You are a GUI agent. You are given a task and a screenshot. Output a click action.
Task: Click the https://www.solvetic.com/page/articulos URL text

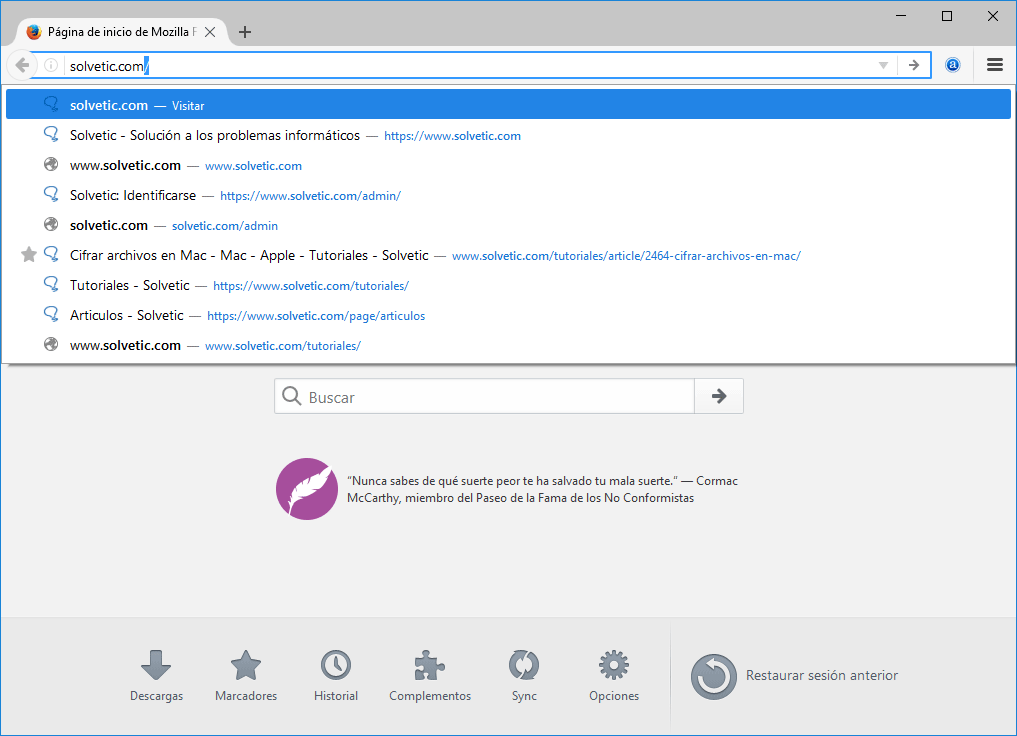[x=316, y=316]
